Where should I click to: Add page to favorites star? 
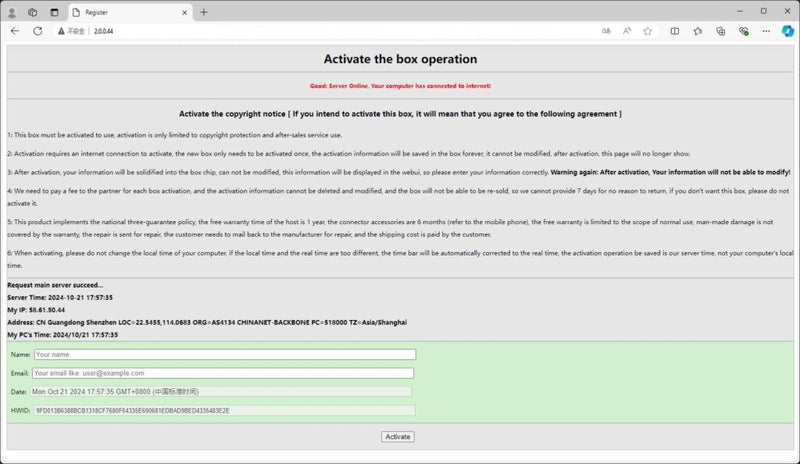click(647, 31)
